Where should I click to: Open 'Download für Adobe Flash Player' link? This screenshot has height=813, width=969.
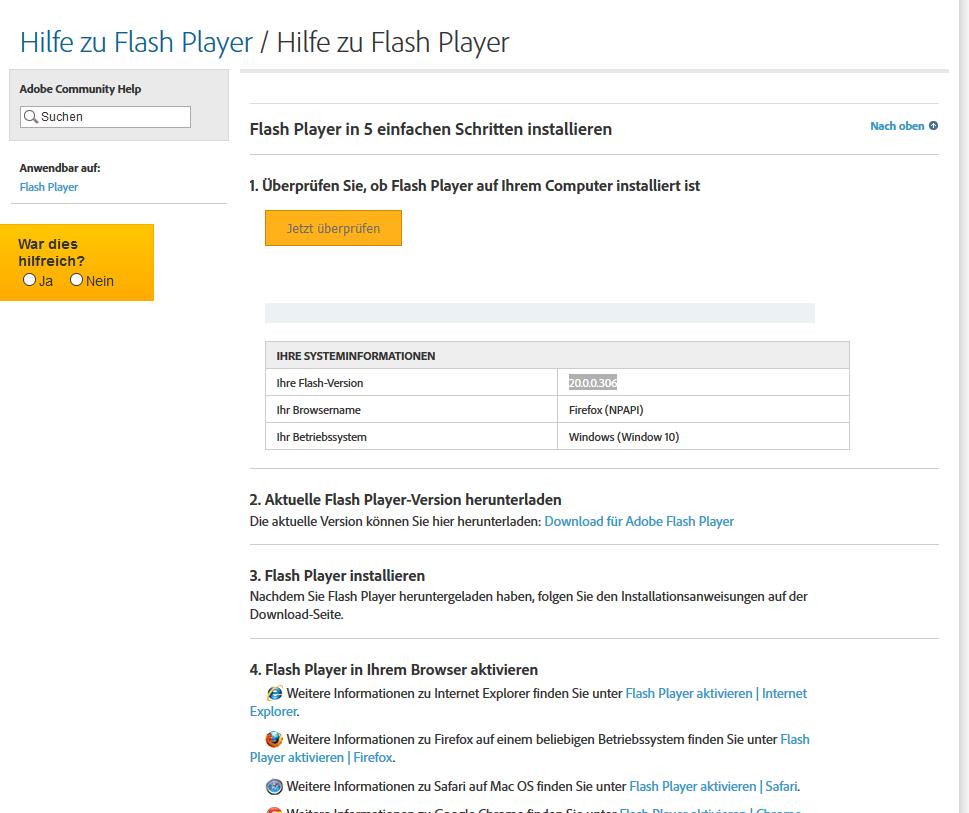coord(639,521)
